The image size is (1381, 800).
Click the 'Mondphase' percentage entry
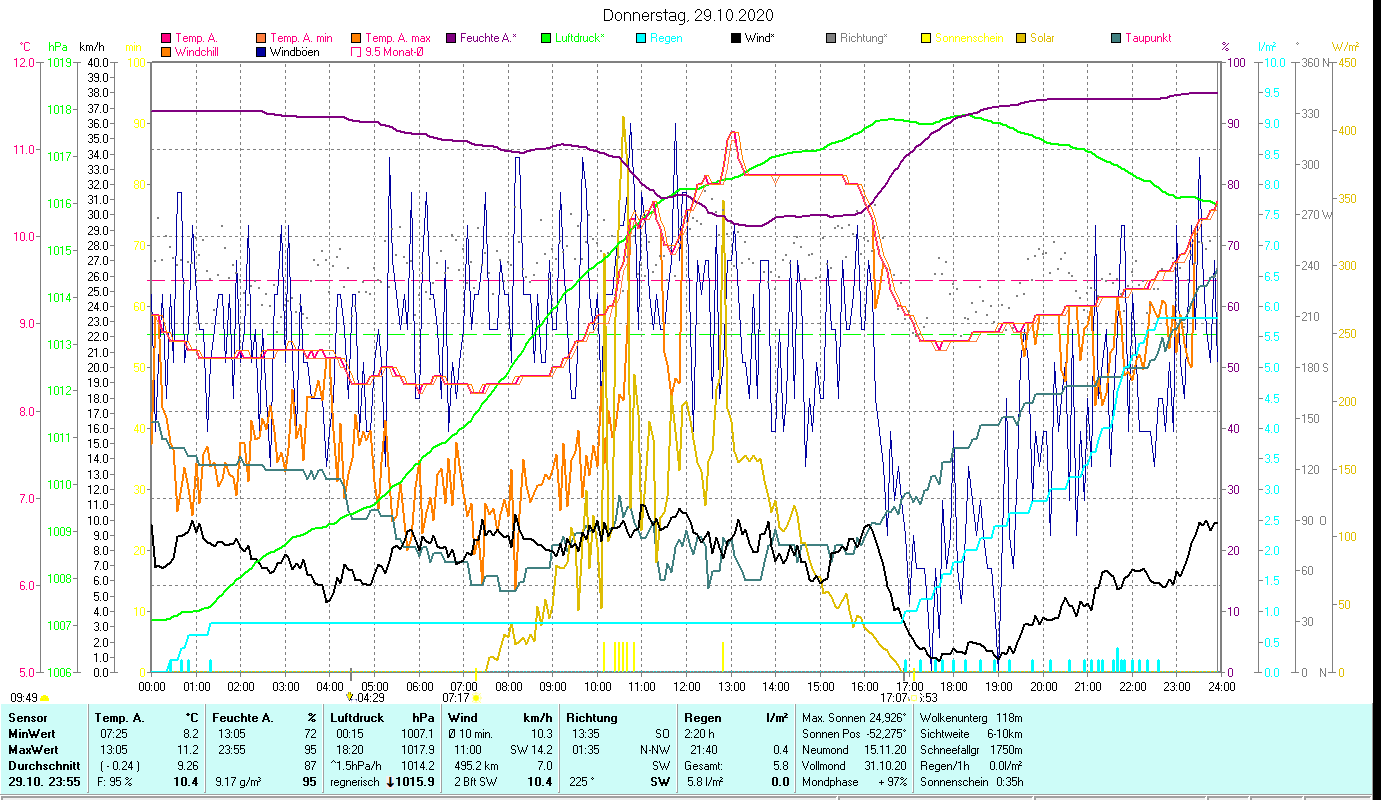click(853, 782)
